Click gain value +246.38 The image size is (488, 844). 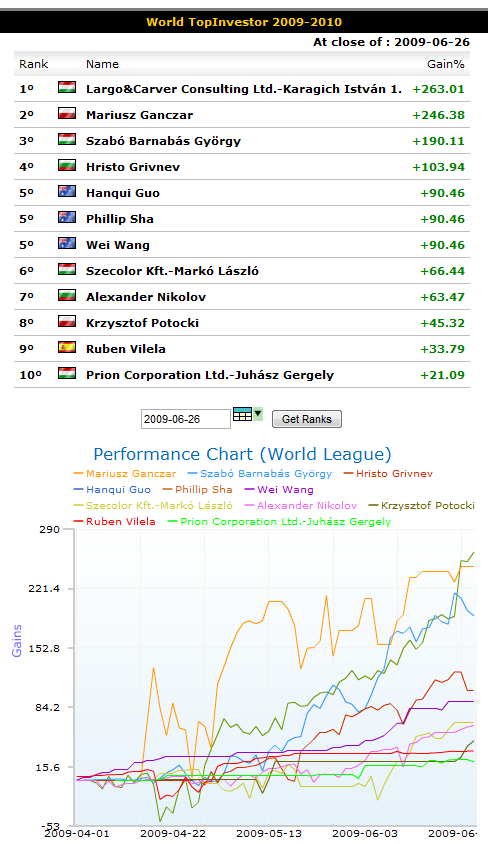tap(438, 115)
